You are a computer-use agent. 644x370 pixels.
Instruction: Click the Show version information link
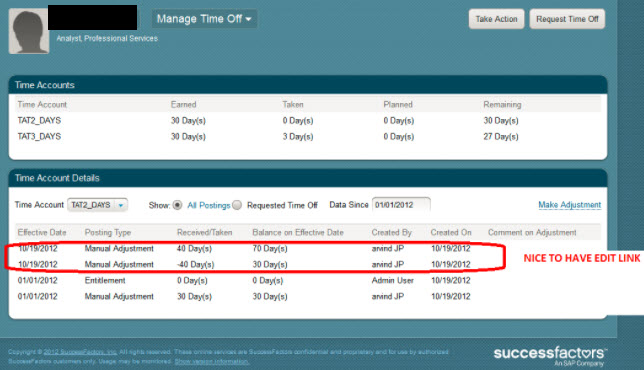(x=212, y=361)
